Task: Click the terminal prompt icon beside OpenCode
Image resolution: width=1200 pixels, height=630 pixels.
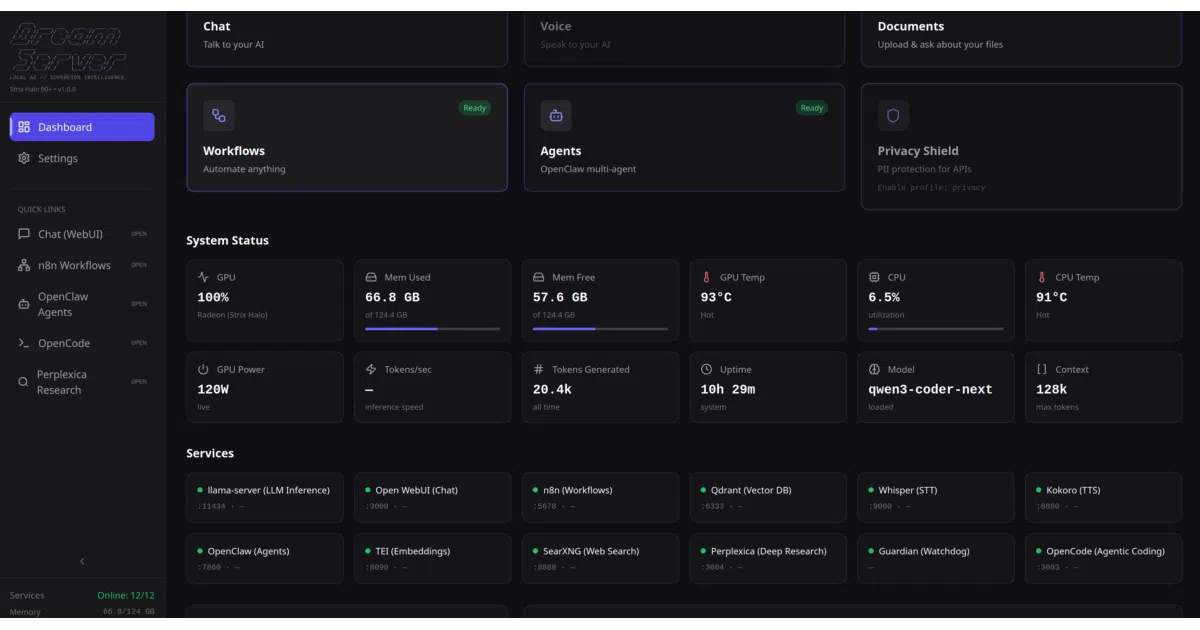Action: (24, 343)
